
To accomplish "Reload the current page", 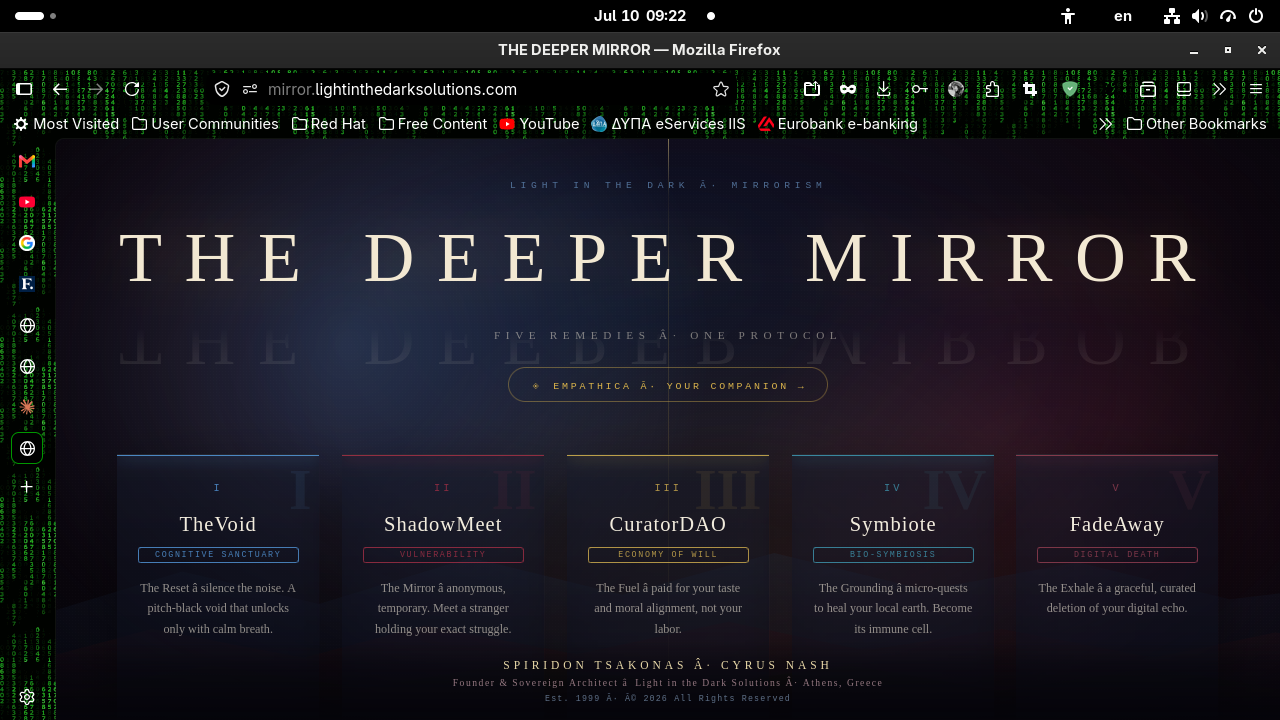I will pos(132,89).
